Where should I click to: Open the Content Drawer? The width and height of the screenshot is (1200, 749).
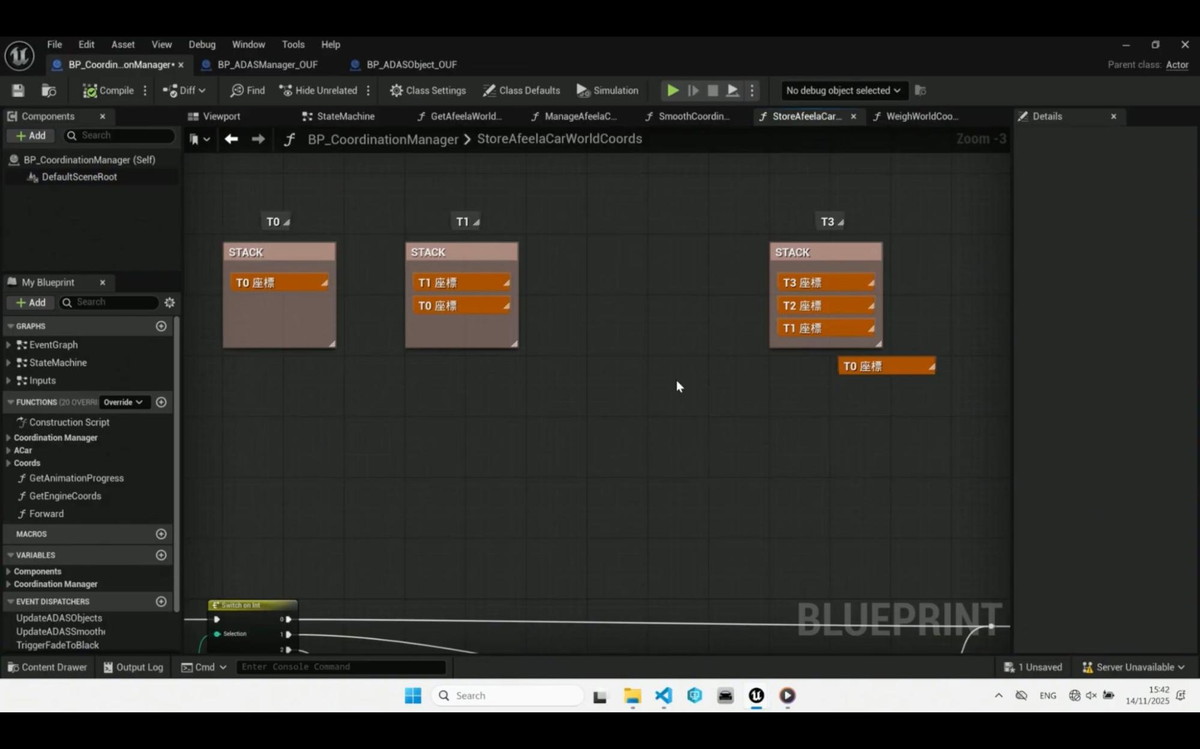click(x=47, y=667)
